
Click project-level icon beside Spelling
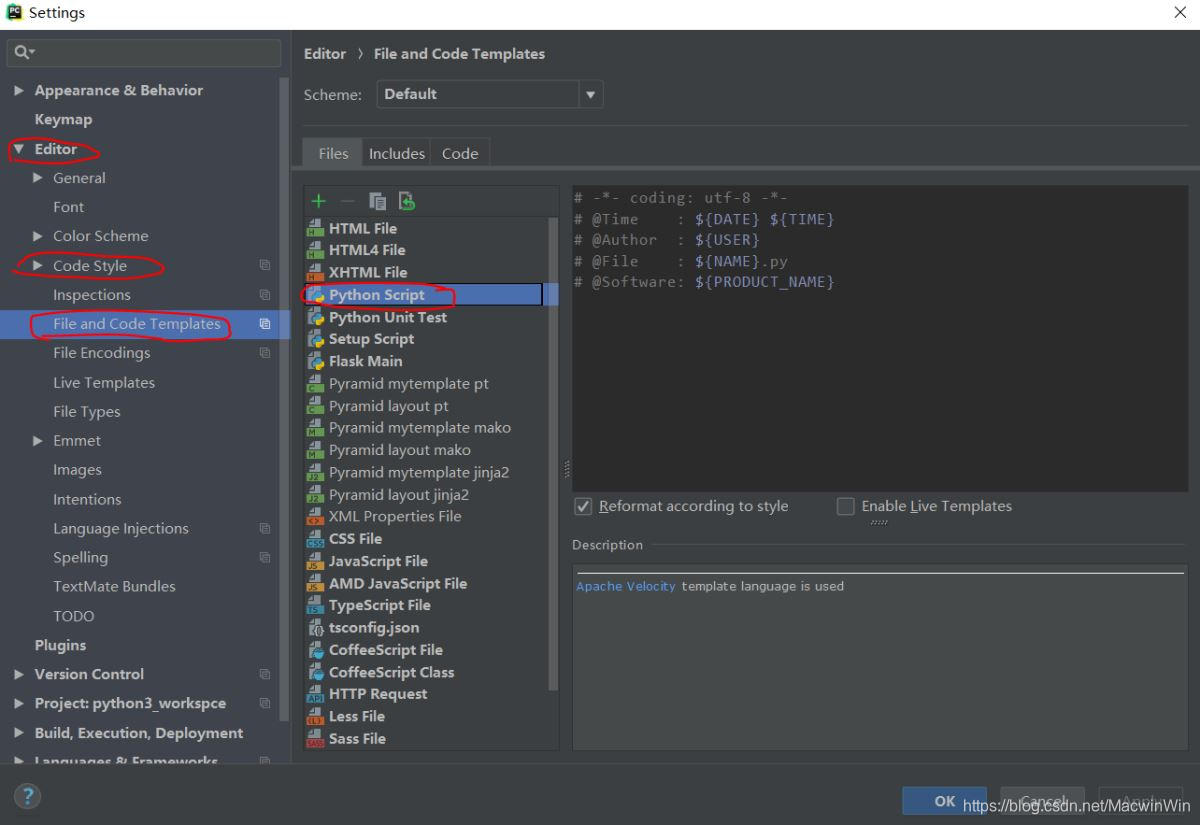[265, 558]
